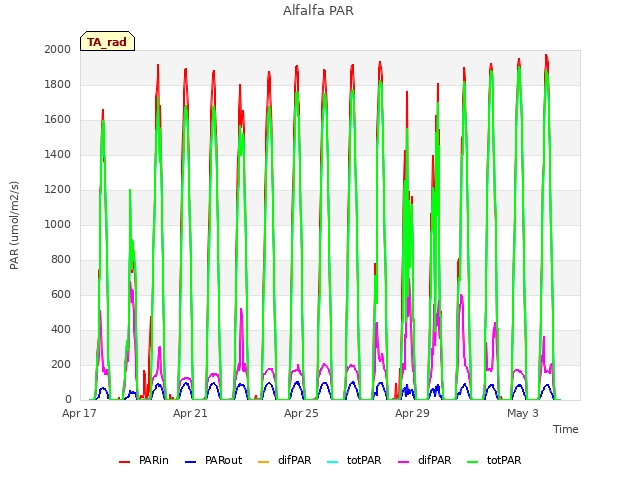Click the blue PARout legend swatch
Viewport: 640px width, 480px height.
tap(191, 462)
